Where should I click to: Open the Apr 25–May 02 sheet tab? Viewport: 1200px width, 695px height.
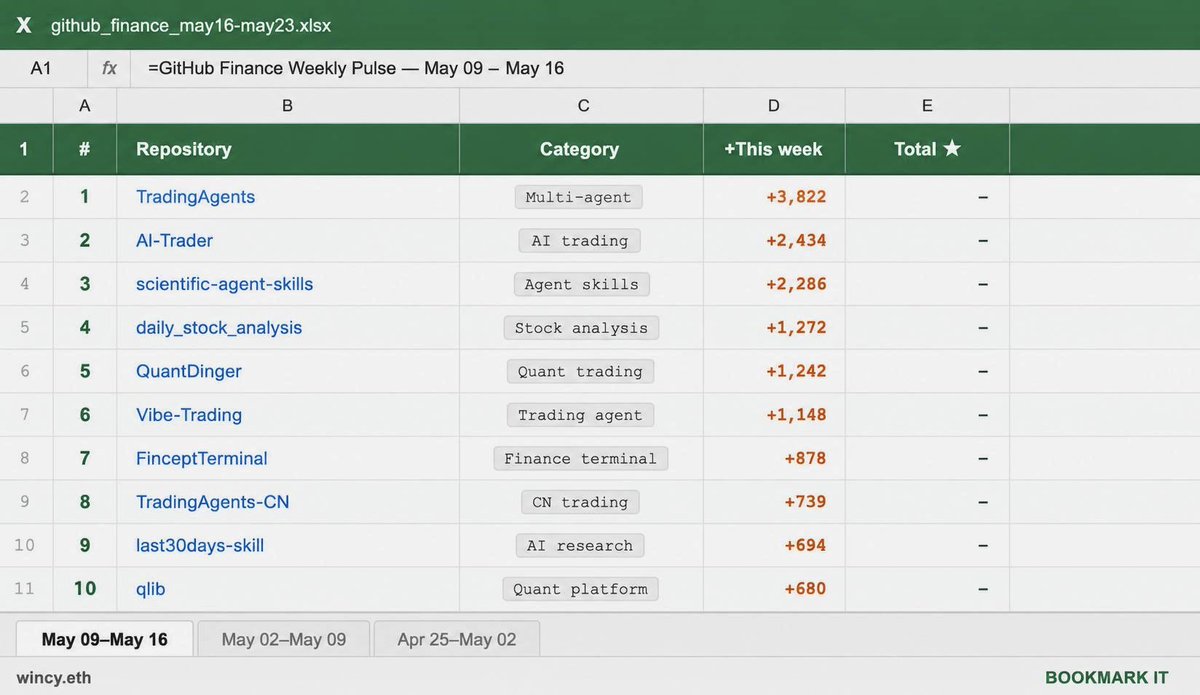point(457,639)
